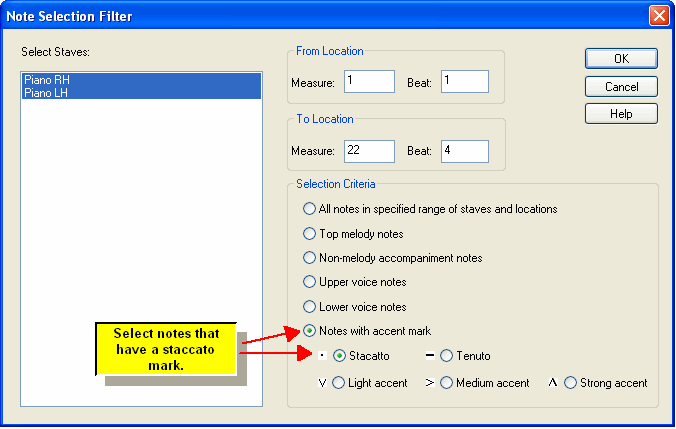The image size is (676, 429).
Task: Select the Strong accent radio button
Action: coord(571,382)
